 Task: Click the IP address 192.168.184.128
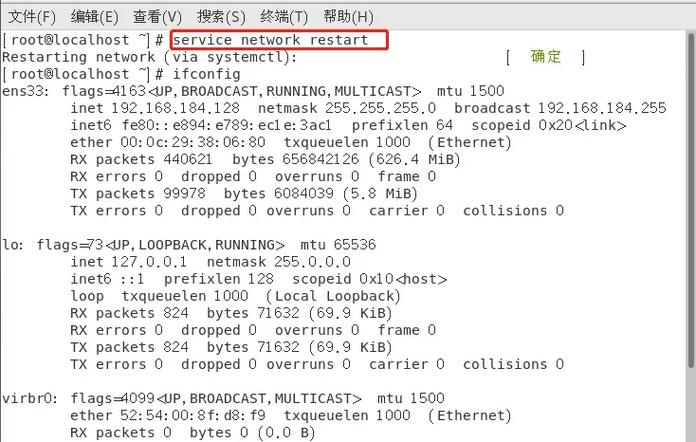coord(175,108)
